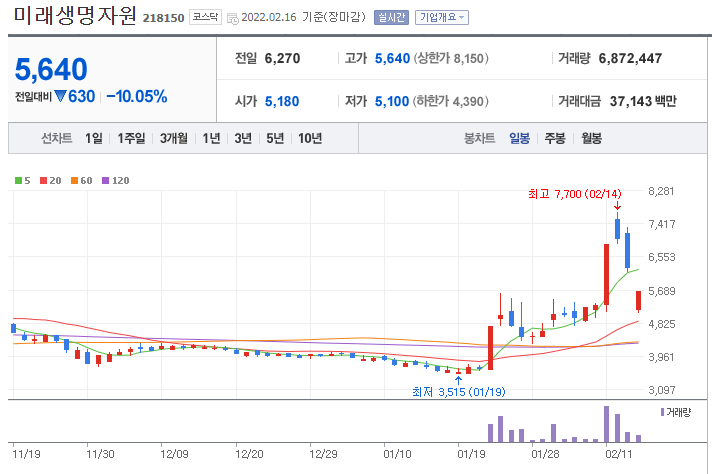Click the 미래생명자원 stock title

[x=75, y=15]
